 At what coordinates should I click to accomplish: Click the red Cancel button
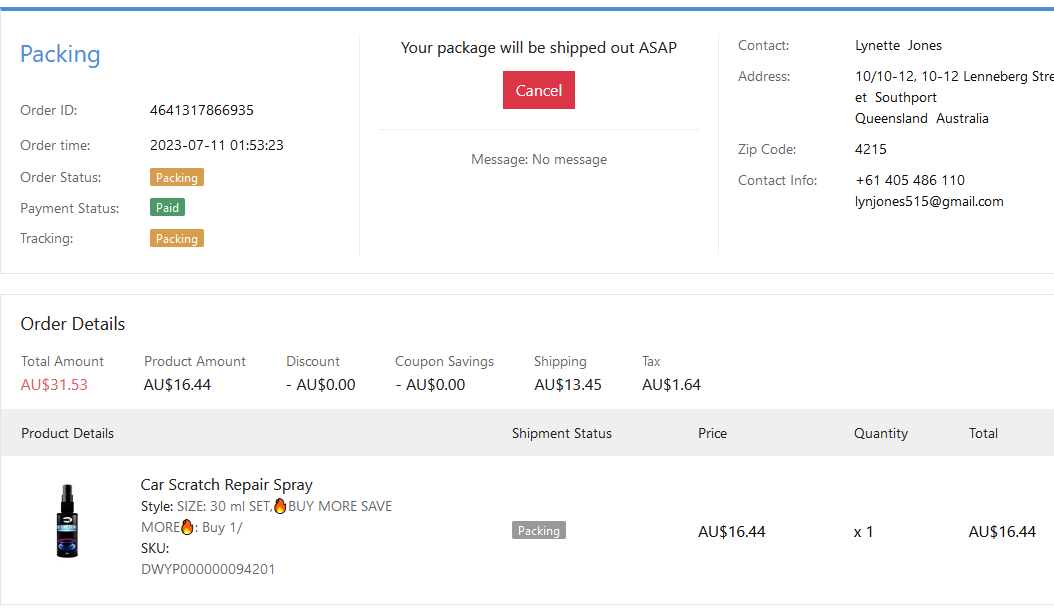[x=538, y=90]
